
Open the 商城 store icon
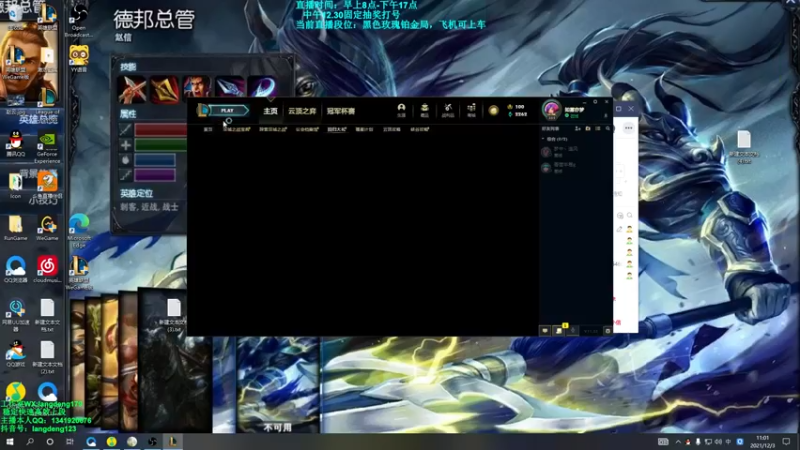[471, 110]
